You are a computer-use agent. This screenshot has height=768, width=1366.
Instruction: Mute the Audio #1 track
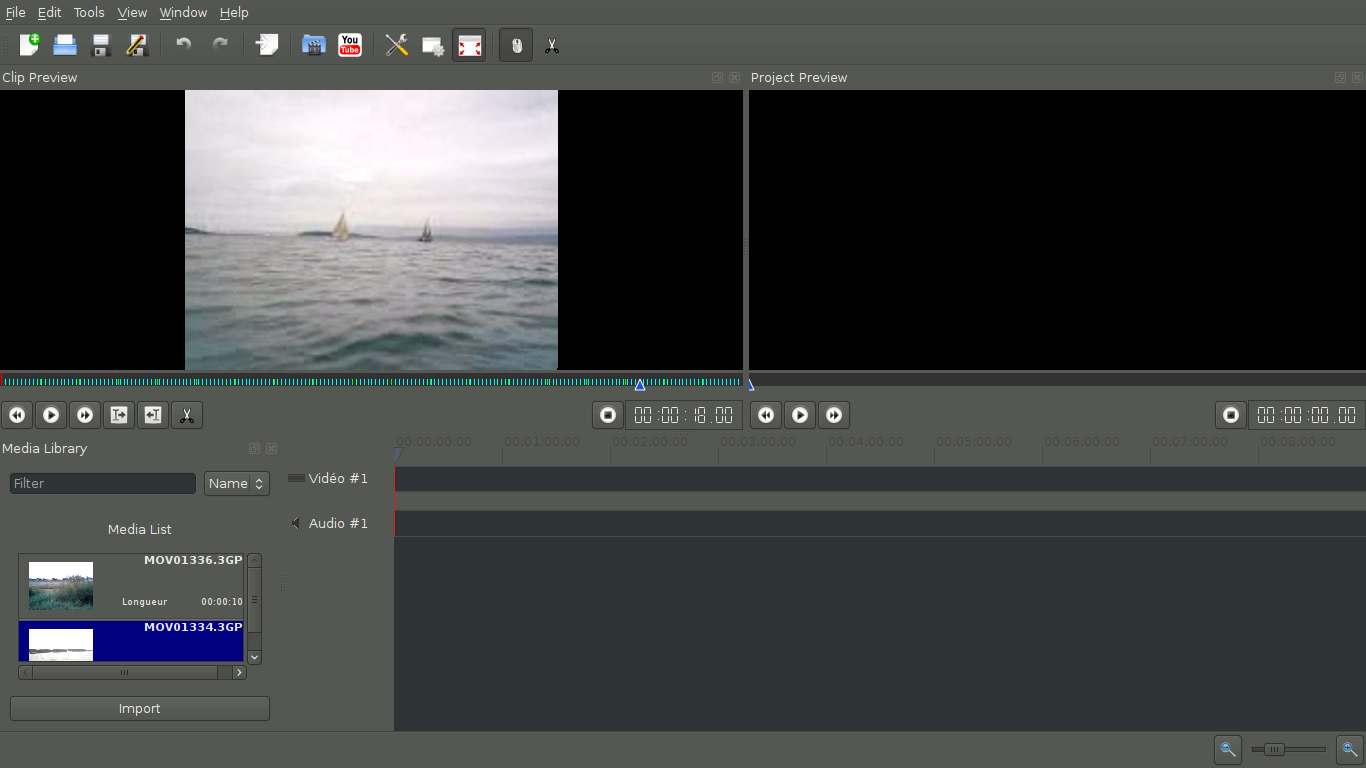pos(295,522)
